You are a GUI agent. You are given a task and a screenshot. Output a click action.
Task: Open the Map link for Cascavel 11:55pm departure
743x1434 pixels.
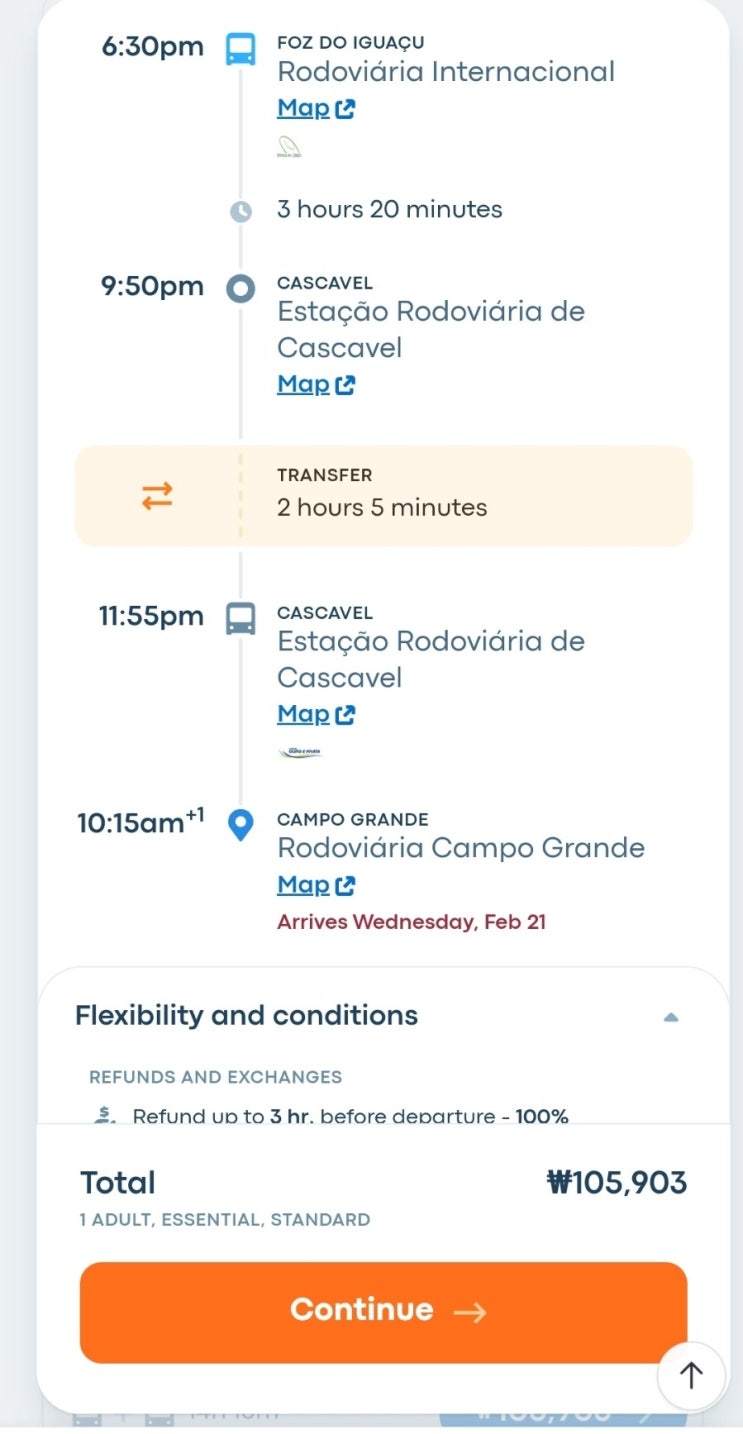point(316,714)
